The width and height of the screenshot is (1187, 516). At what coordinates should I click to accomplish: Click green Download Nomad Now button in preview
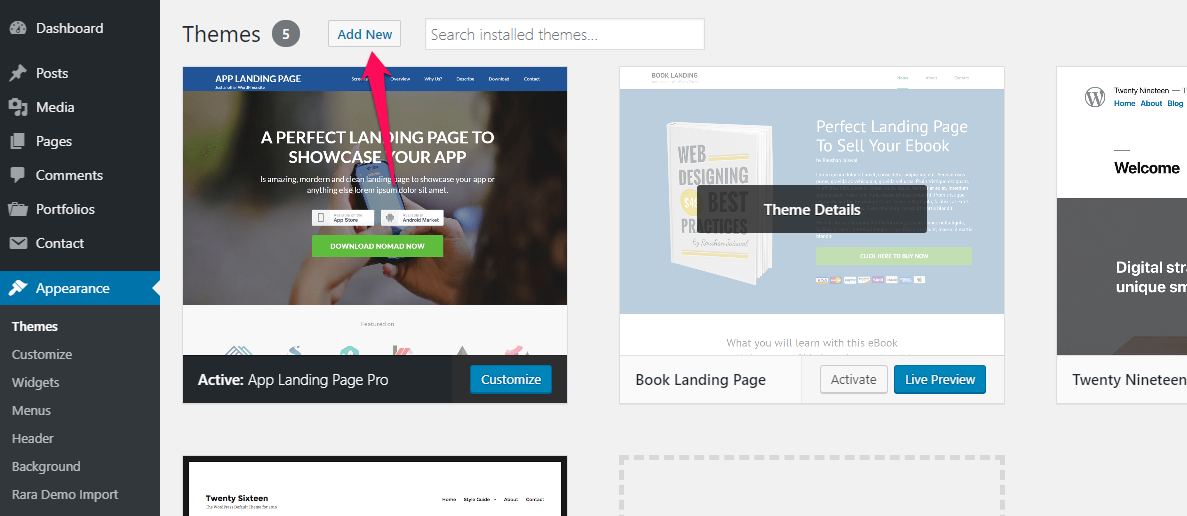coord(377,246)
